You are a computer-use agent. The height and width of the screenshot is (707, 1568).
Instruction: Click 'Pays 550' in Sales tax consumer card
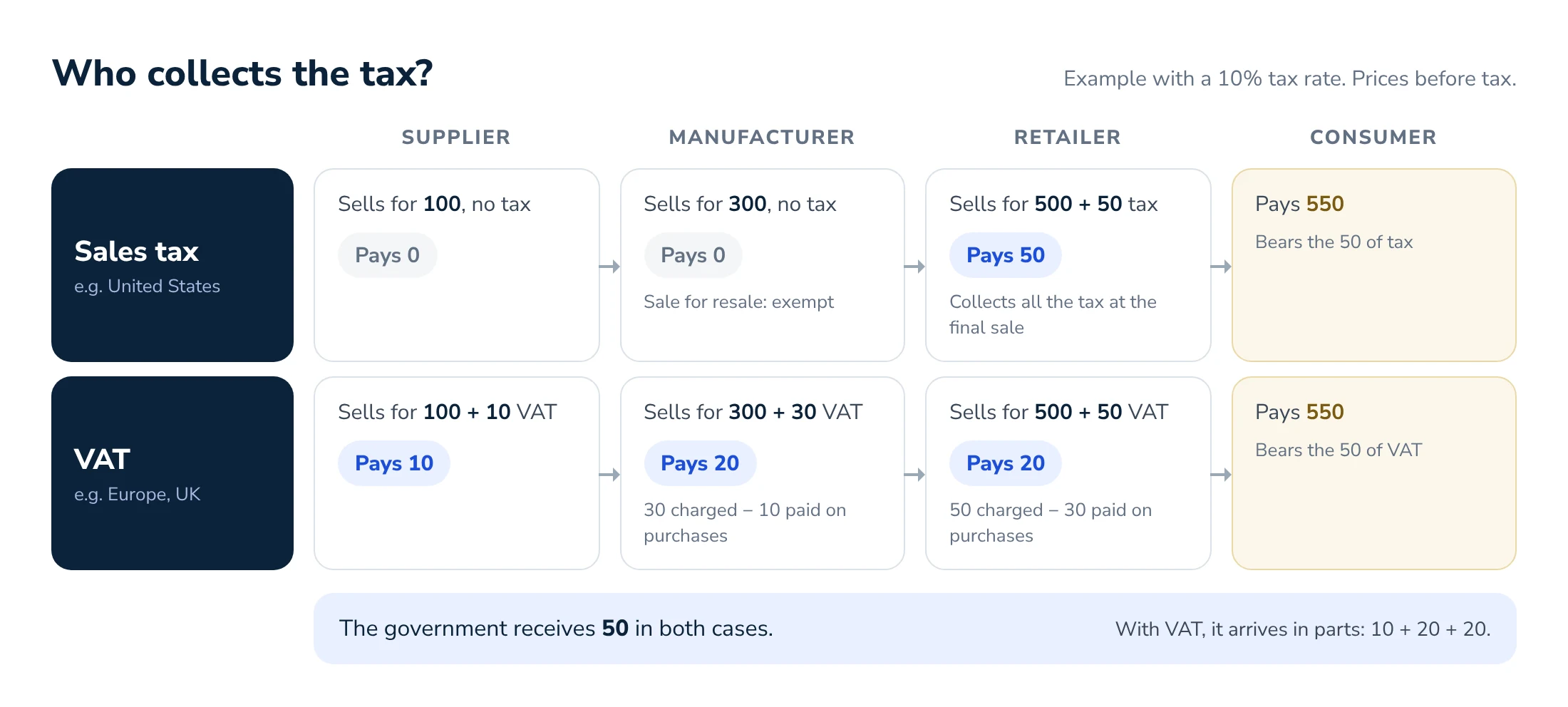tap(1299, 204)
